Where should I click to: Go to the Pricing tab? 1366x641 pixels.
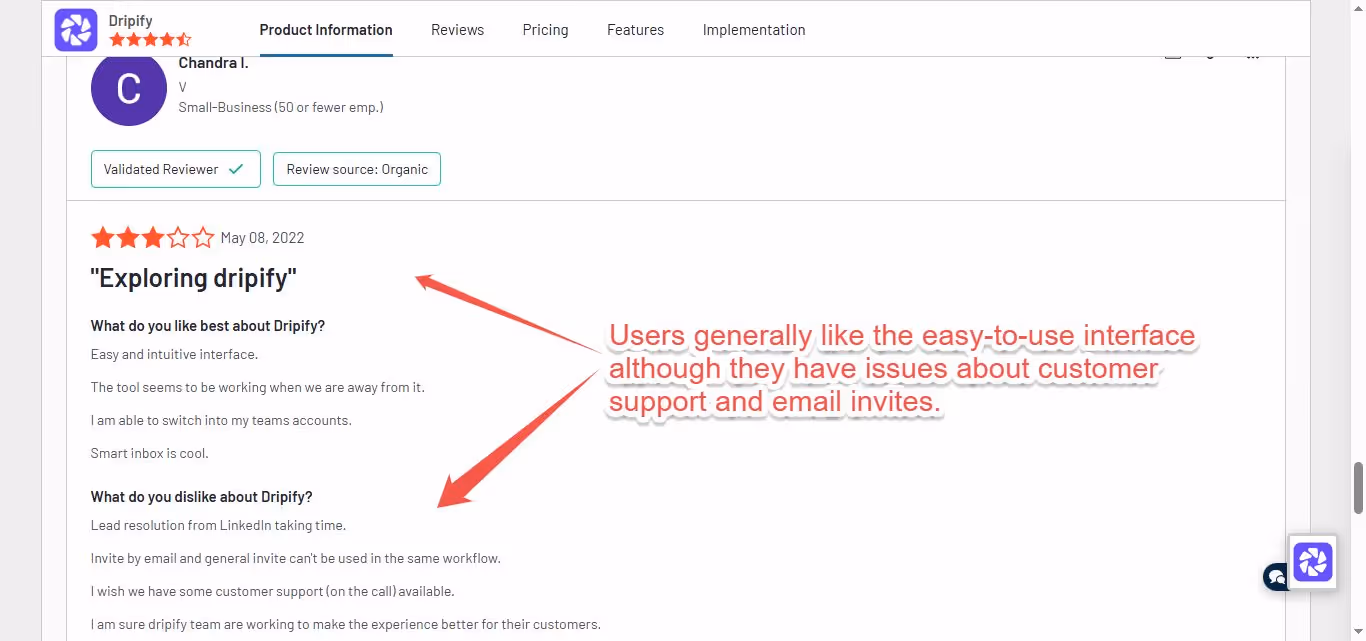[x=545, y=30]
